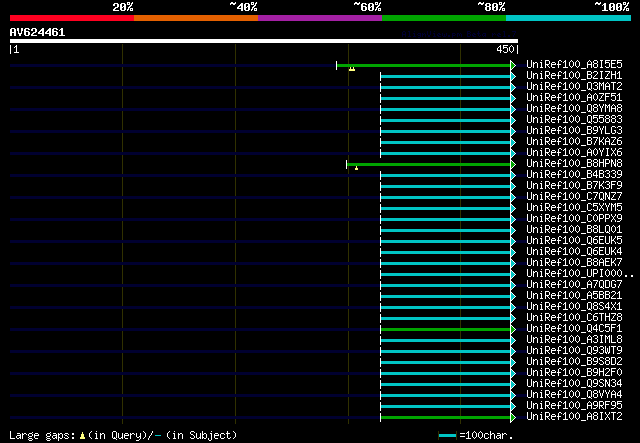Click the yellow gap marker under the A8I5E5 alignment
Screen dimensions: 640x443
352,69
